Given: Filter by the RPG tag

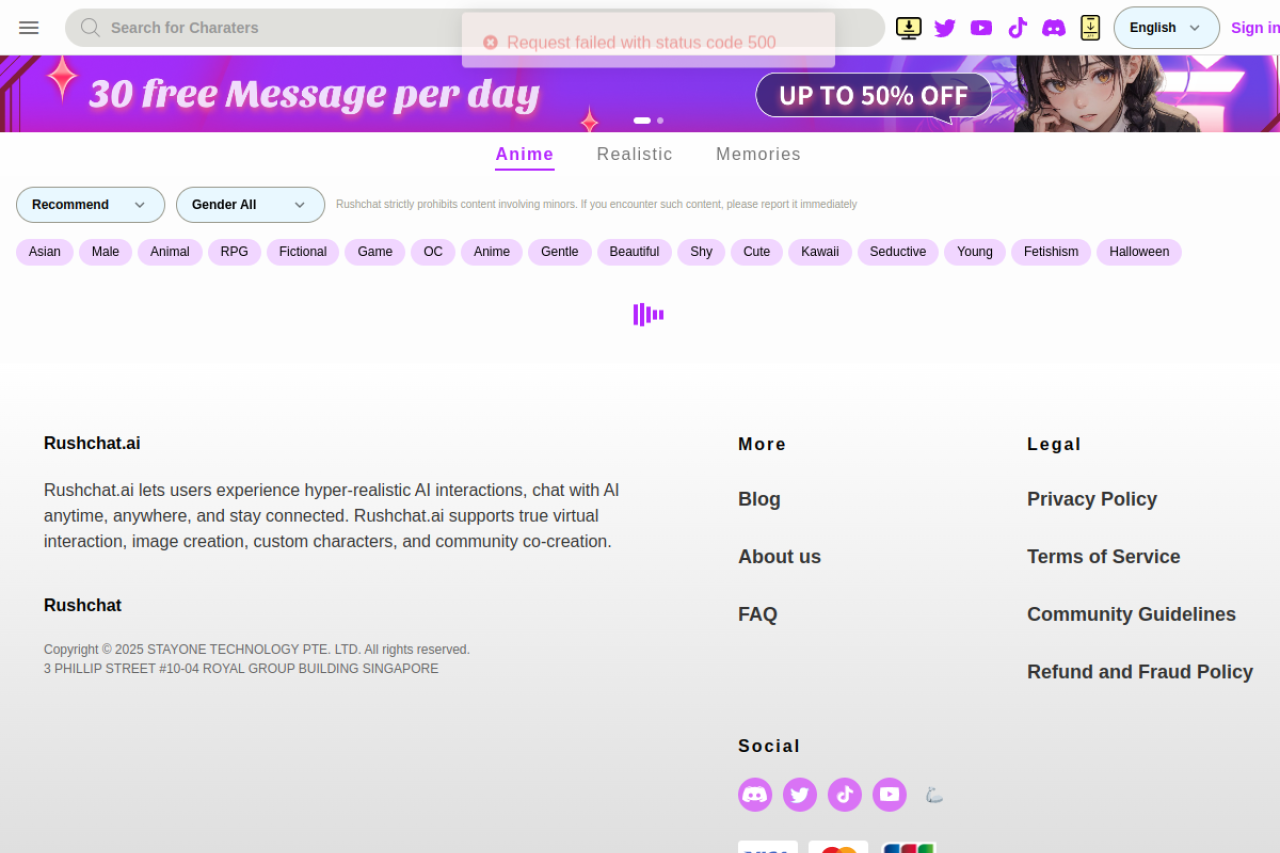Looking at the screenshot, I should (x=235, y=252).
